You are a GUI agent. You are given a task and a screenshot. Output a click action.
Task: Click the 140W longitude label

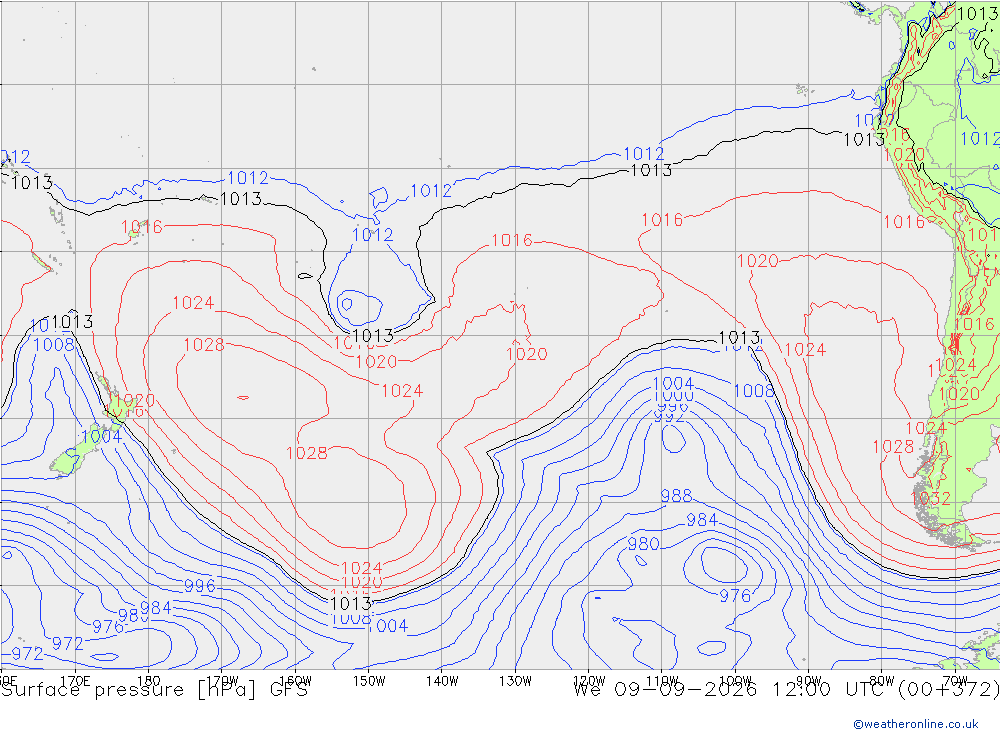442,681
